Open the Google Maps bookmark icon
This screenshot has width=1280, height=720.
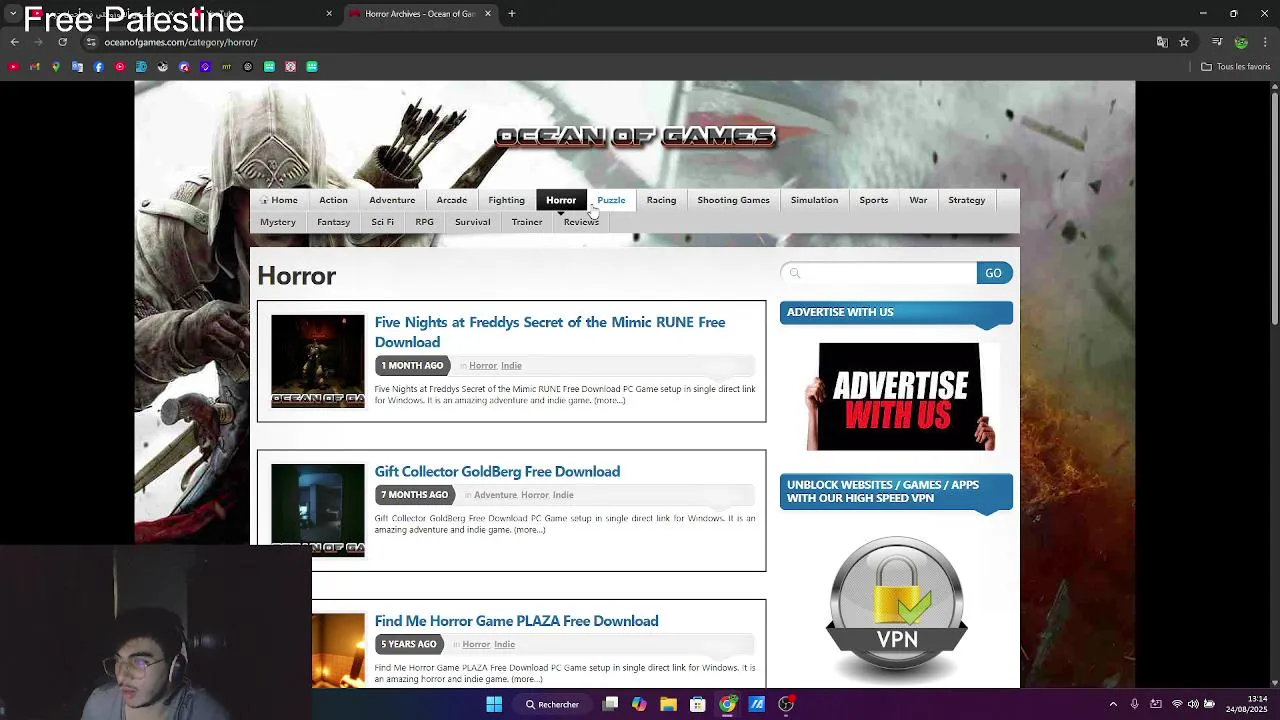(x=56, y=67)
